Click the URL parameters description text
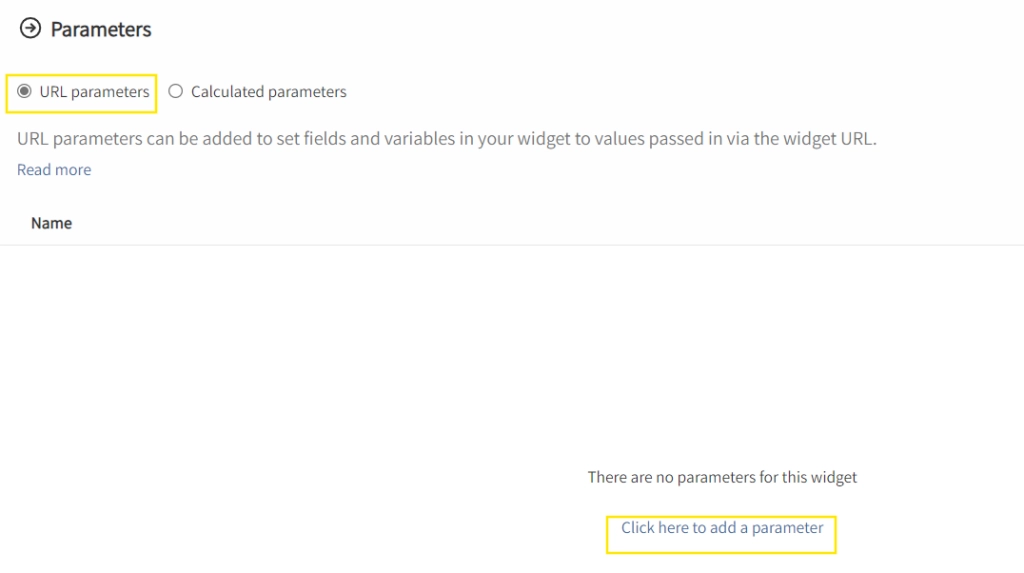1024x573 pixels. coord(447,139)
